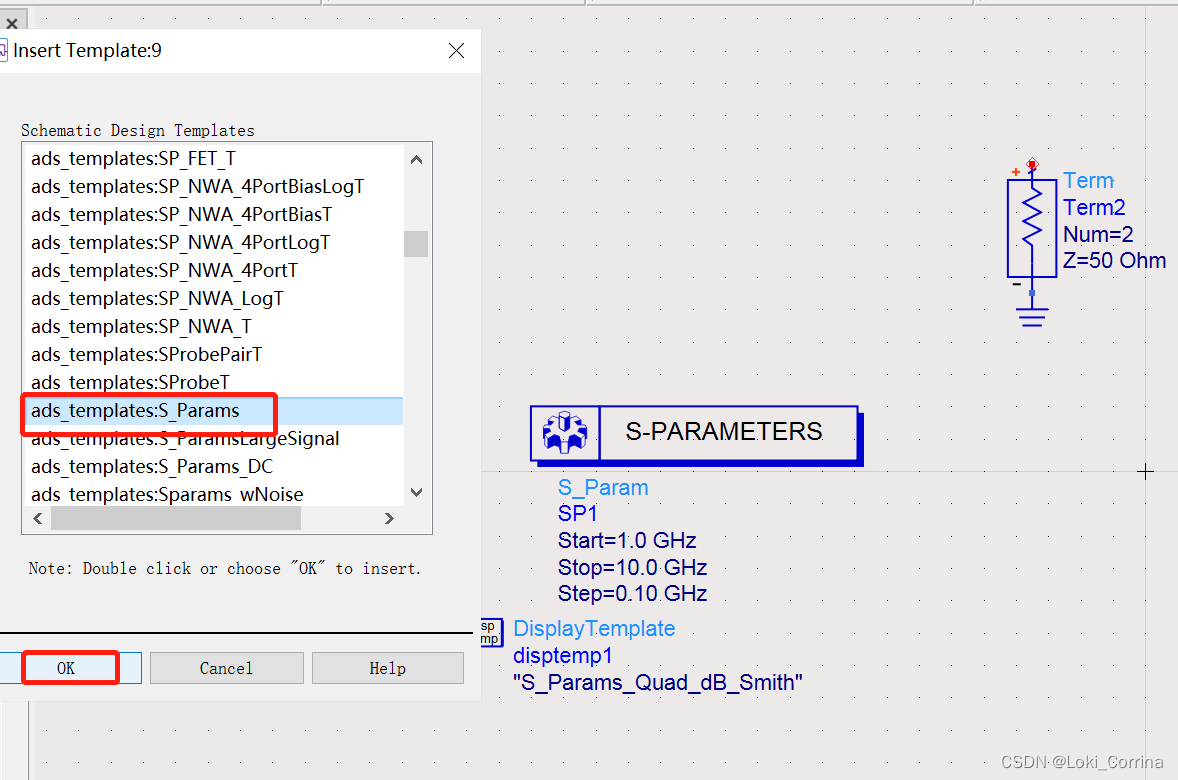Click the DisplayTemplate label
Viewport: 1178px width, 780px height.
click(594, 629)
